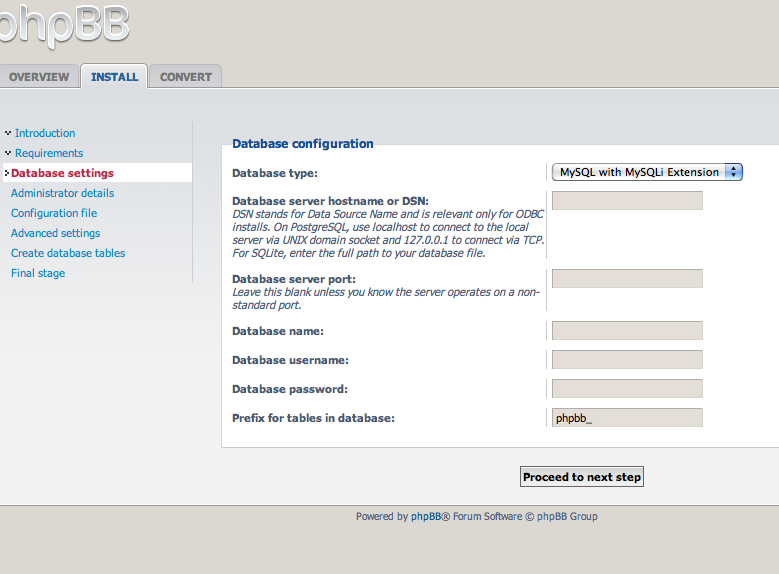Click the database server port field
The height and width of the screenshot is (574, 779).
tap(627, 278)
